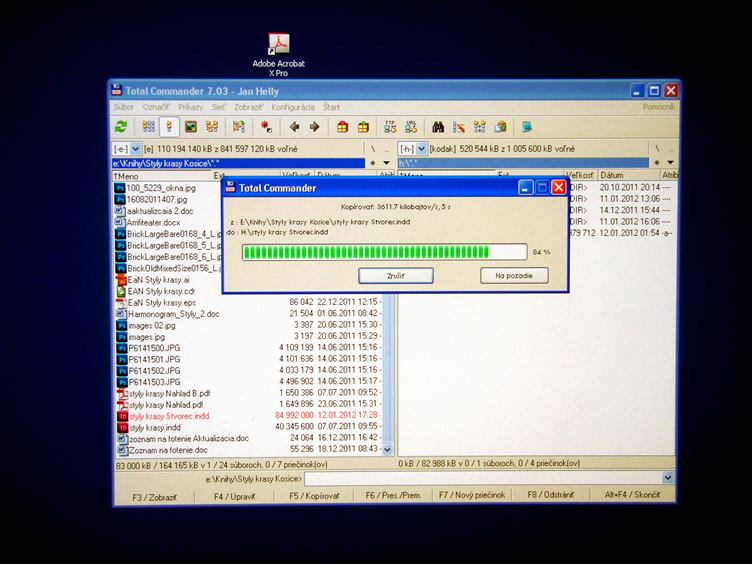
Task: Open synchronize directories toolbar icon
Action: 480,127
